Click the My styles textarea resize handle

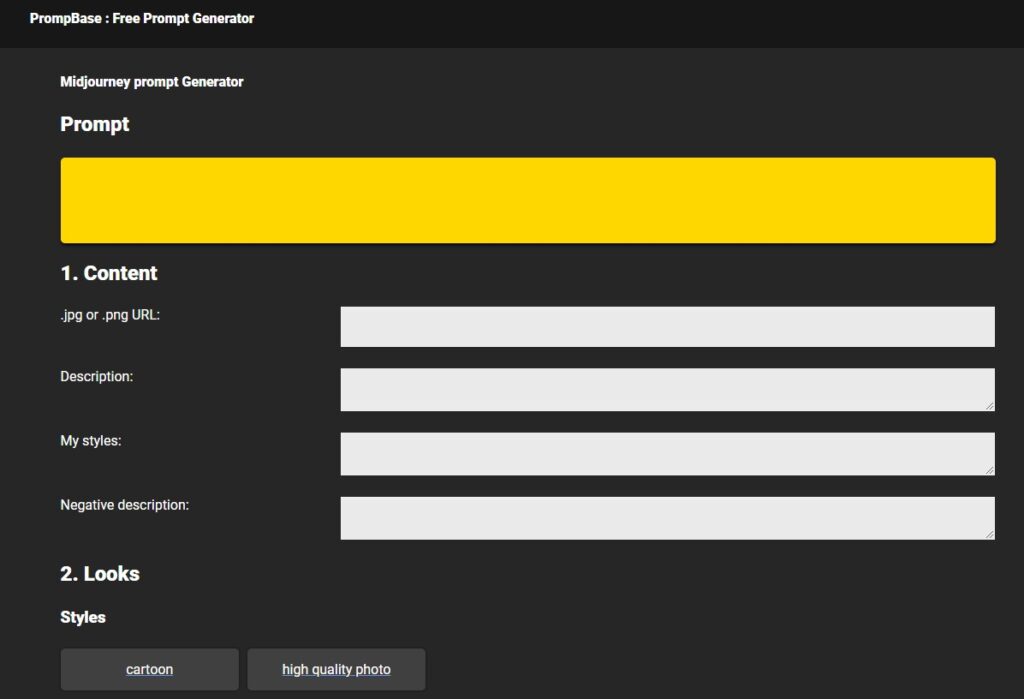pyautogui.click(x=989, y=469)
